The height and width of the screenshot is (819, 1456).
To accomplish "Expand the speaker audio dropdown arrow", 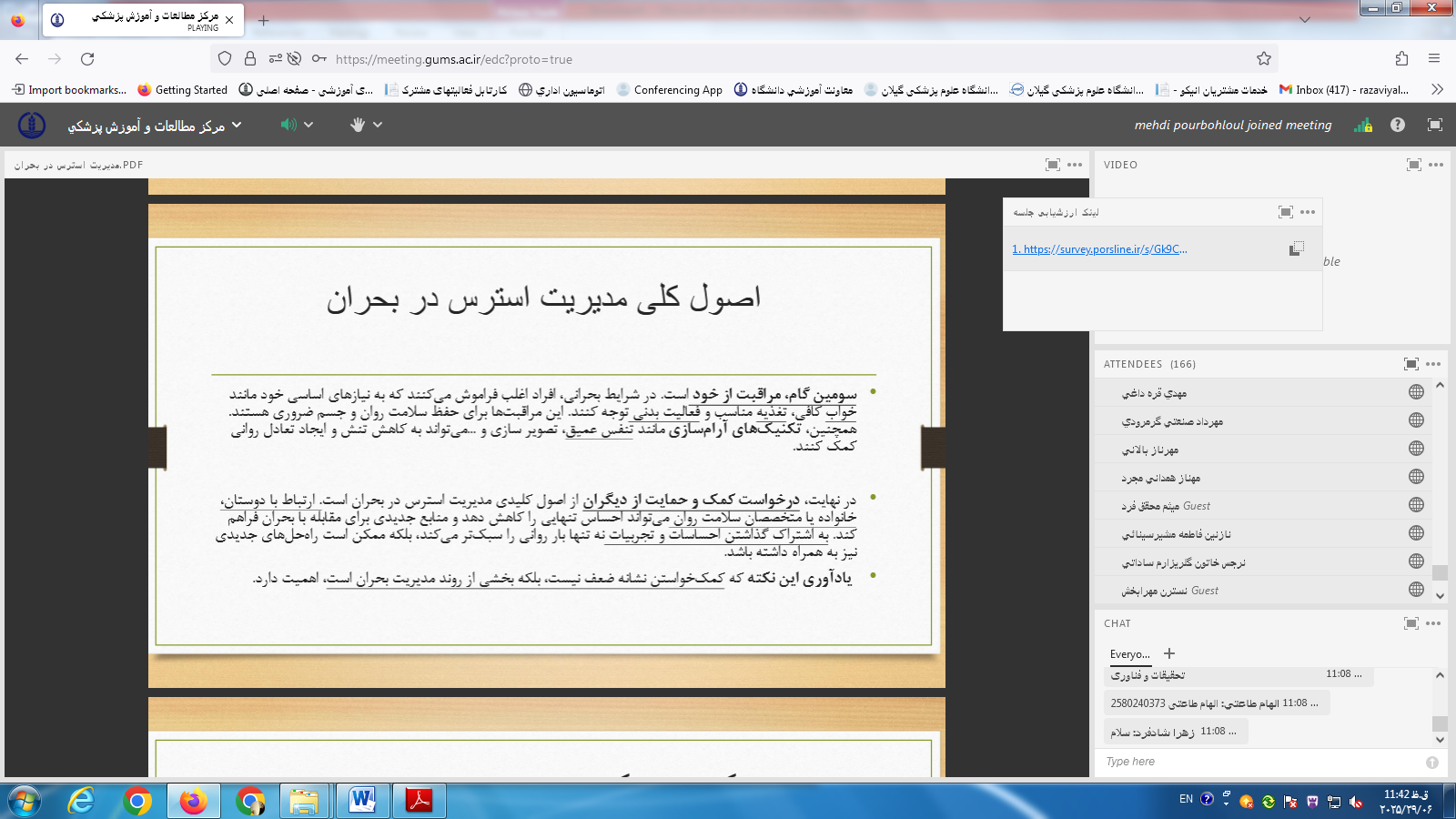I will 308,125.
